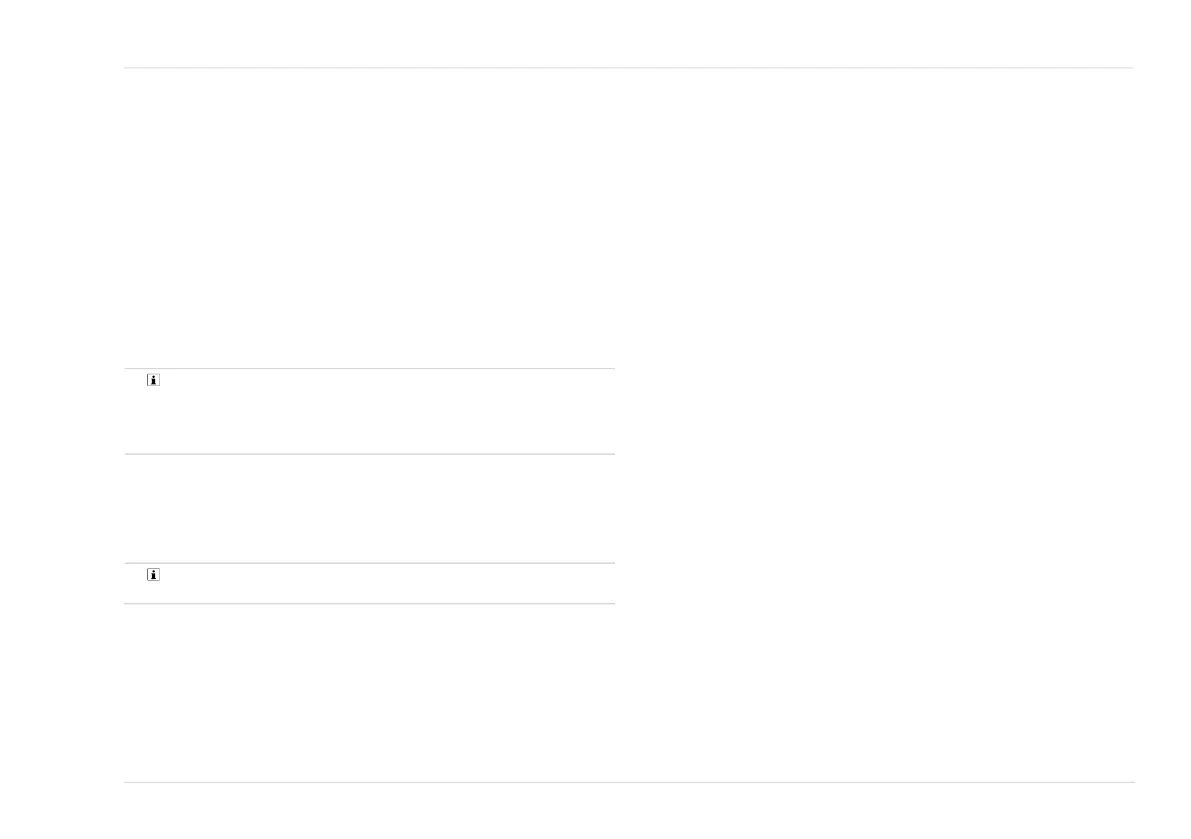
Task: Click the header rule at page top
Action: pos(628,68)
